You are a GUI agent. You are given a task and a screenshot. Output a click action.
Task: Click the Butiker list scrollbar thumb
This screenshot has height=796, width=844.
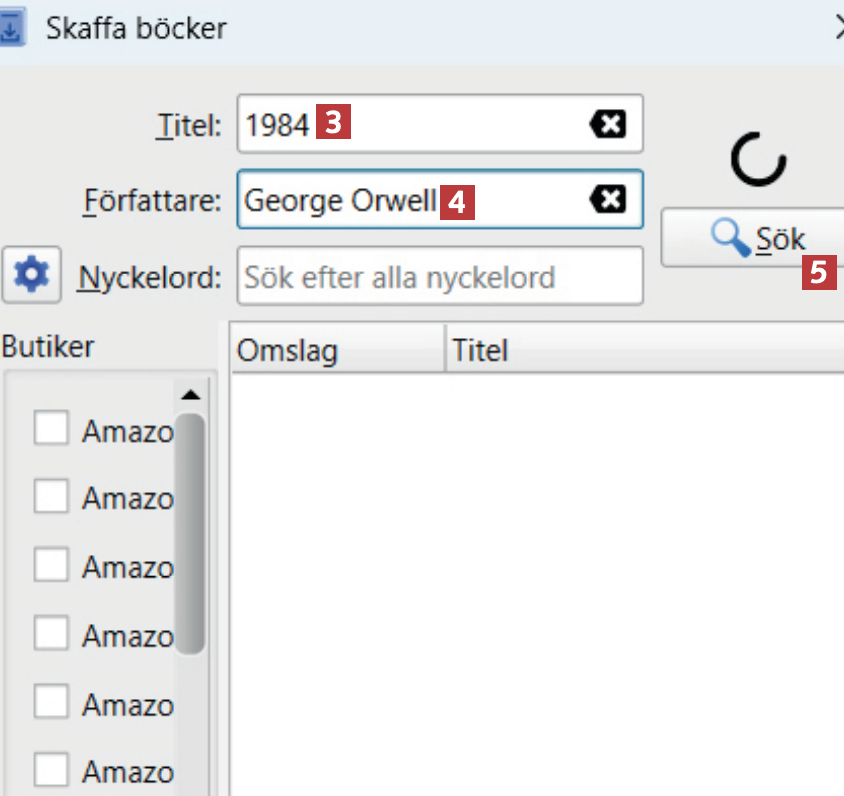point(189,530)
